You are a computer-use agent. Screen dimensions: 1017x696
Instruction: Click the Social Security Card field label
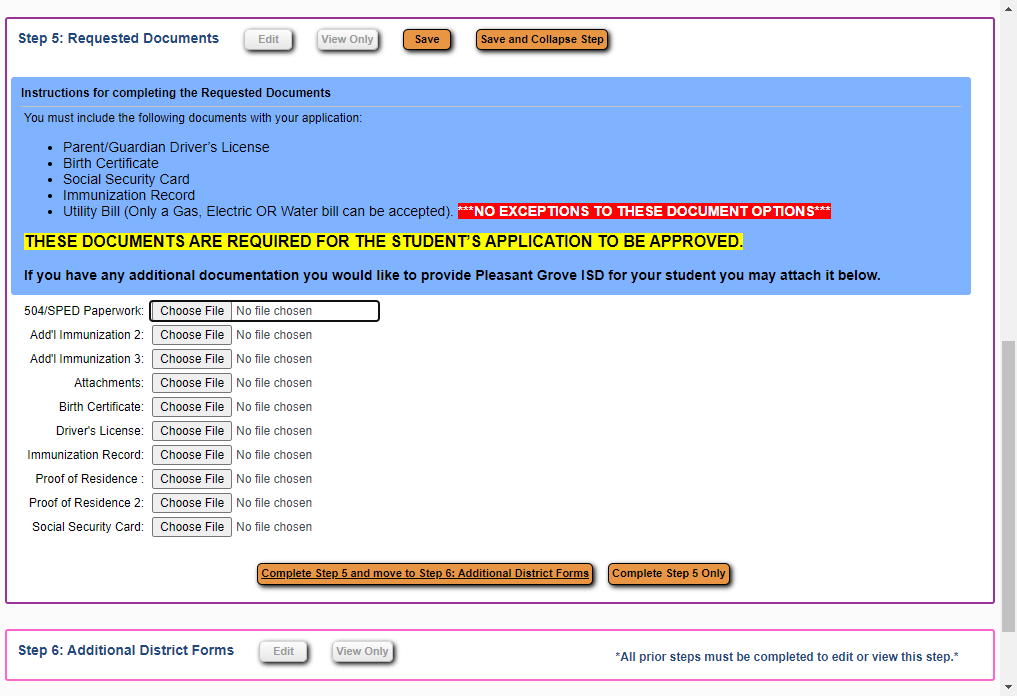pyautogui.click(x=88, y=527)
